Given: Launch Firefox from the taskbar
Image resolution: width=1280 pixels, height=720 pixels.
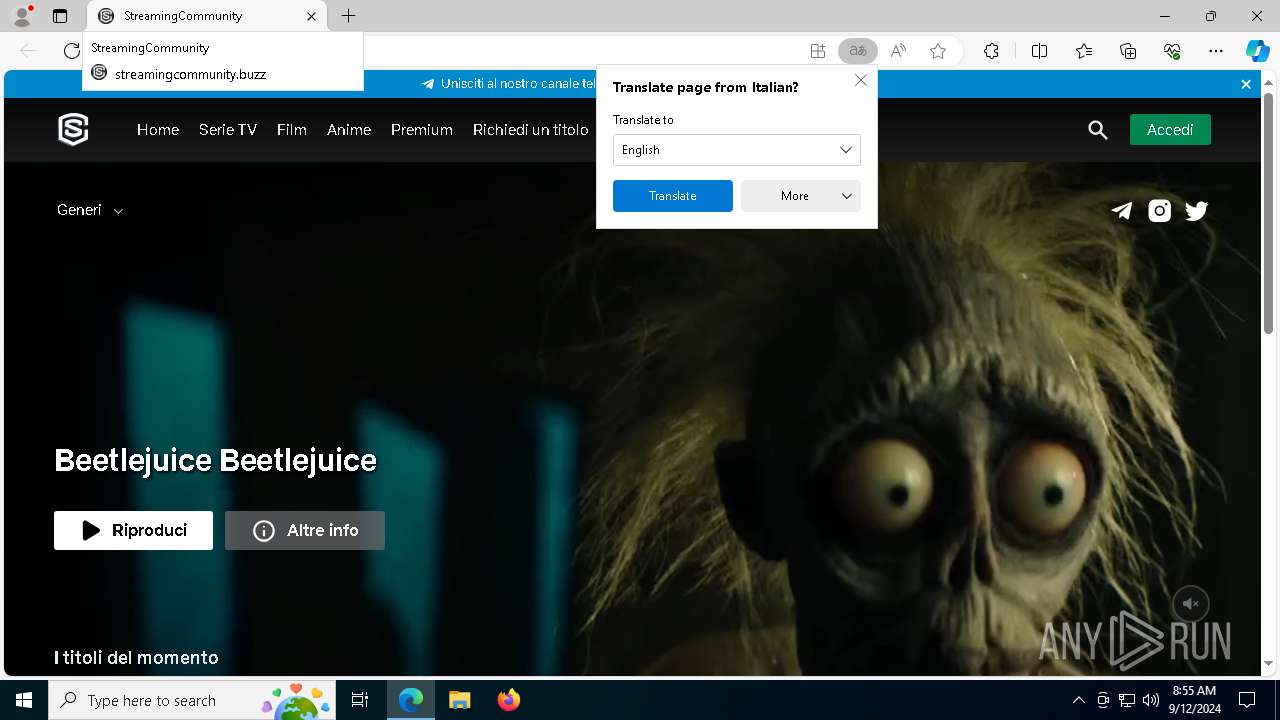Looking at the screenshot, I should tap(509, 700).
